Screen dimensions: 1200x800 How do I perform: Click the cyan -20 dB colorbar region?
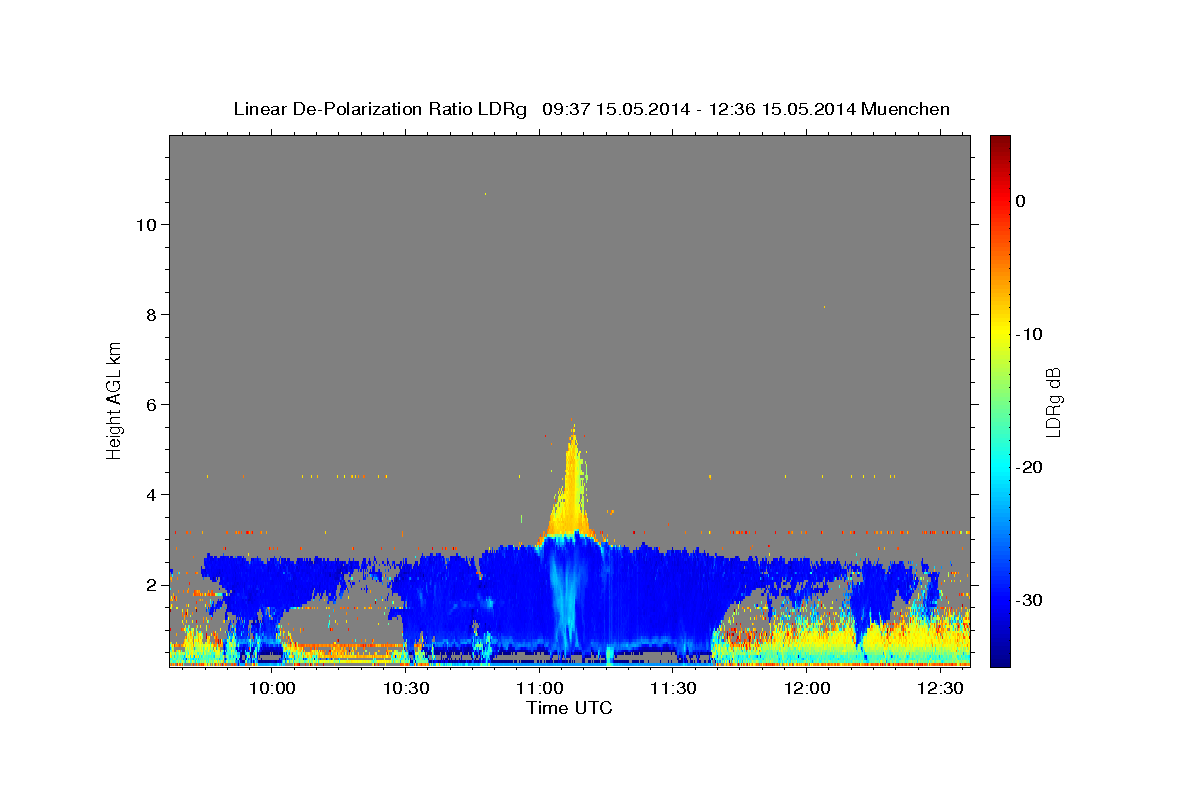[x=1000, y=467]
